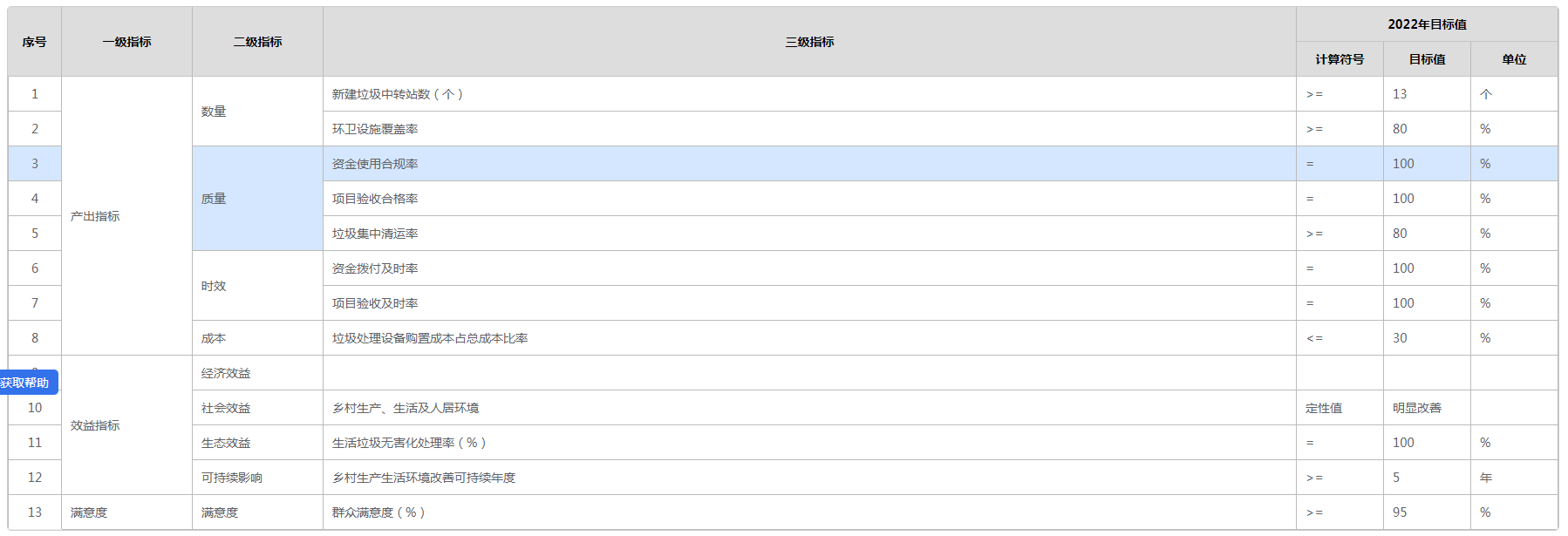Click the 获取帮助 help button
1568x536 pixels.
pos(26,383)
